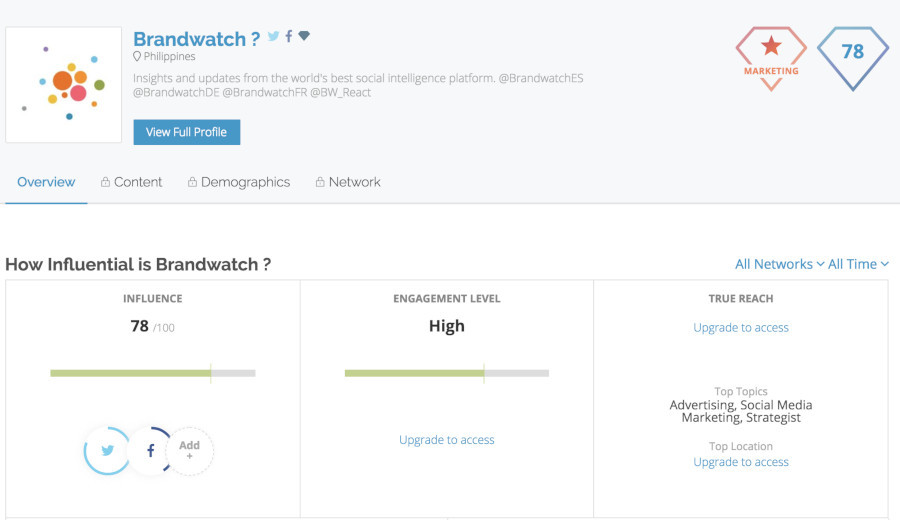Screen dimensions: 900x520
Task: Click the Advertising, Social Media topics text
Action: pyautogui.click(x=740, y=412)
